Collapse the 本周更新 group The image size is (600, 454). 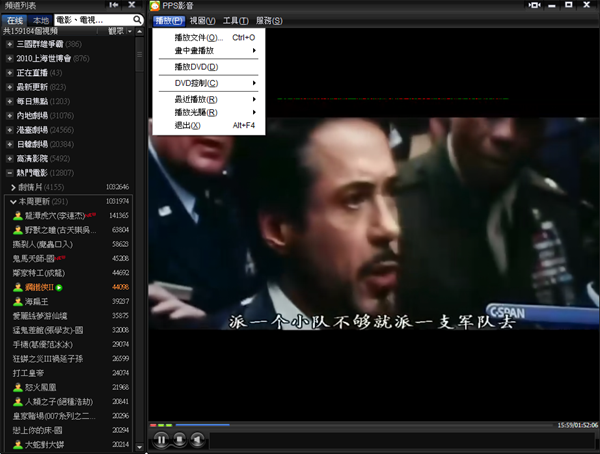click(13, 201)
